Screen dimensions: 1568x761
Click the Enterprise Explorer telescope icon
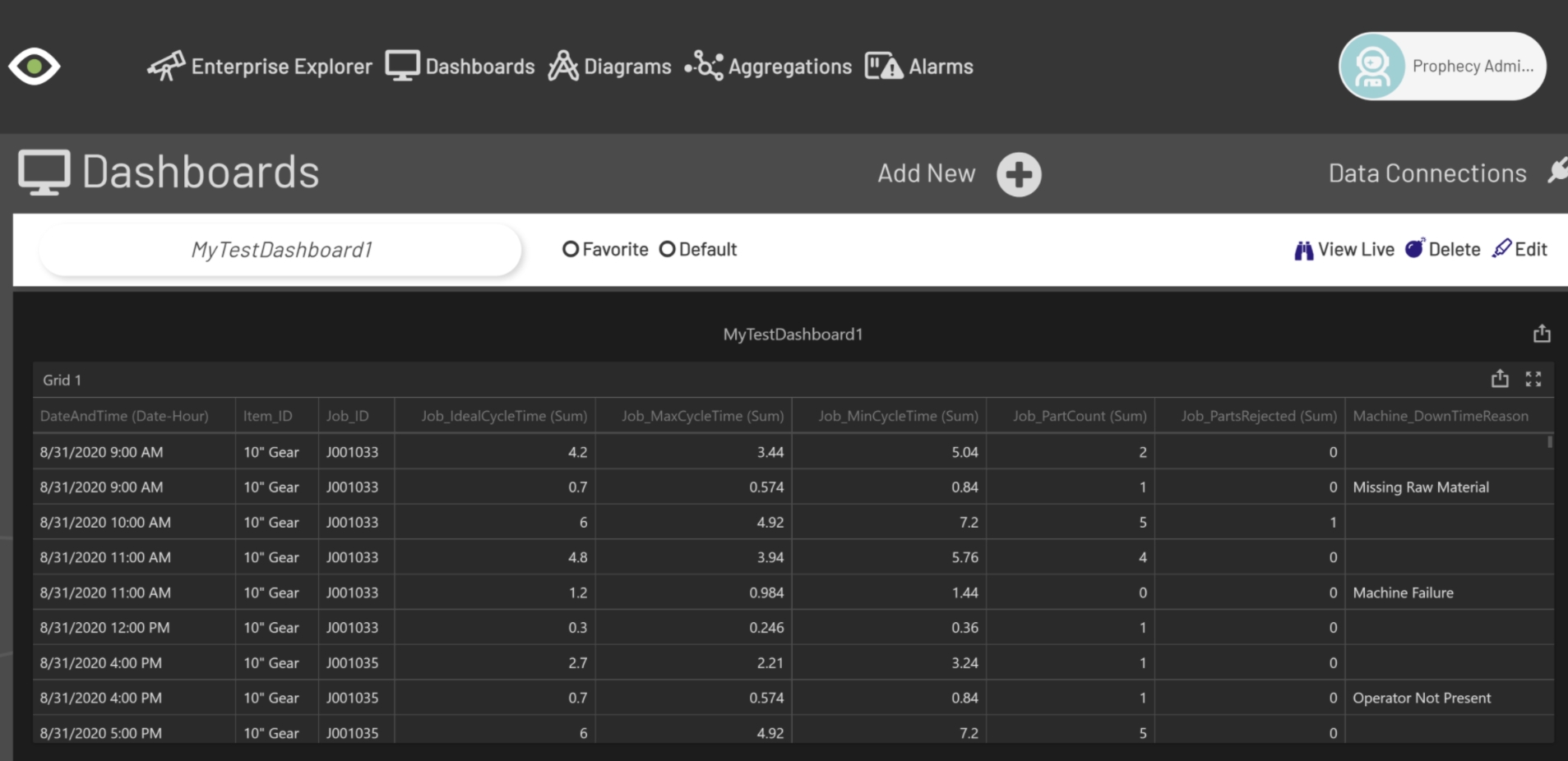[x=166, y=66]
